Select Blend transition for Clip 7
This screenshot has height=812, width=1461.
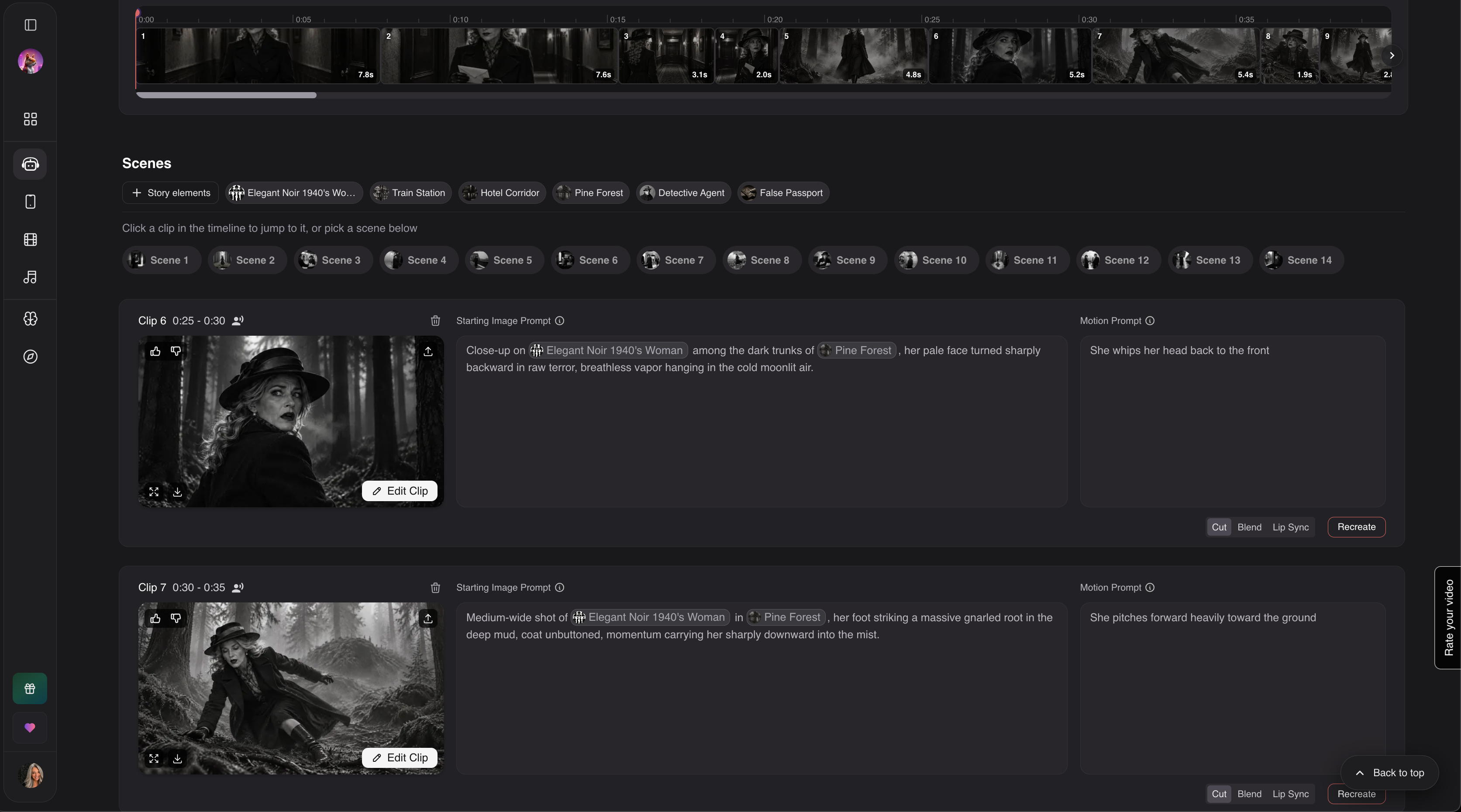(x=1250, y=795)
